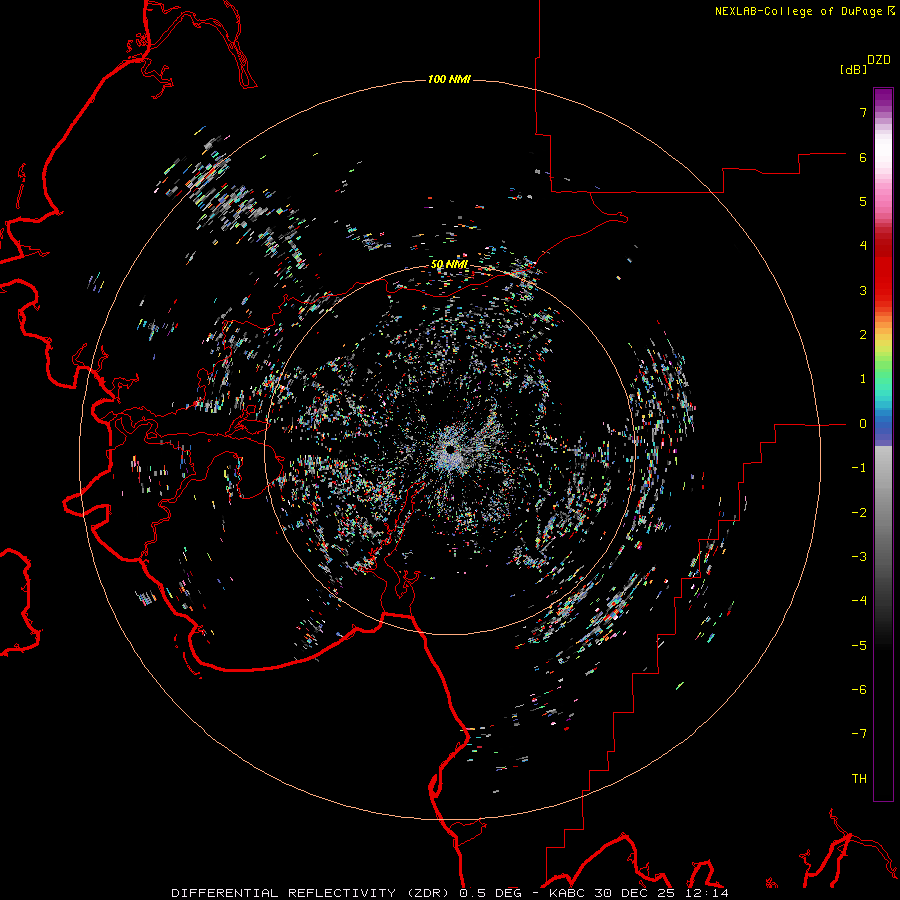Click the [dB] units label
900x900 pixels.
click(853, 69)
